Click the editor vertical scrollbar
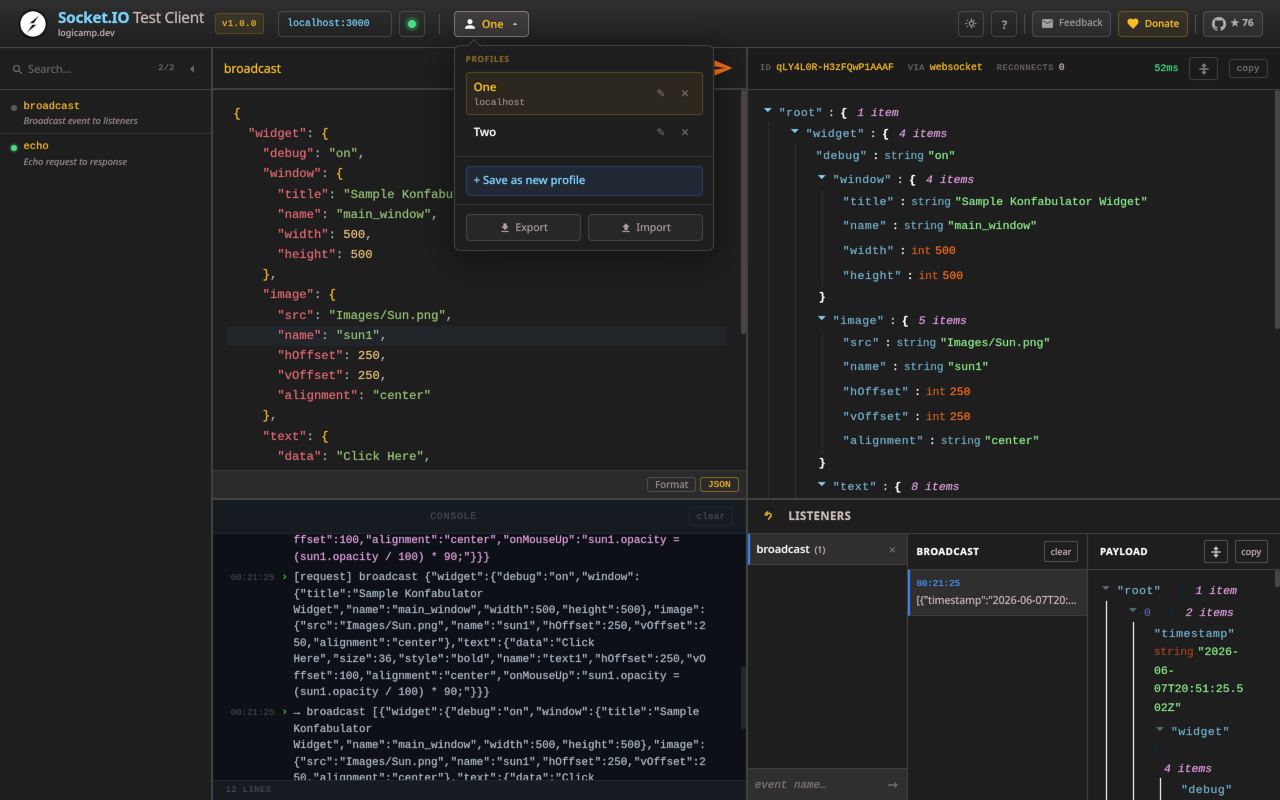Viewport: 1280px width, 800px height. (x=743, y=212)
